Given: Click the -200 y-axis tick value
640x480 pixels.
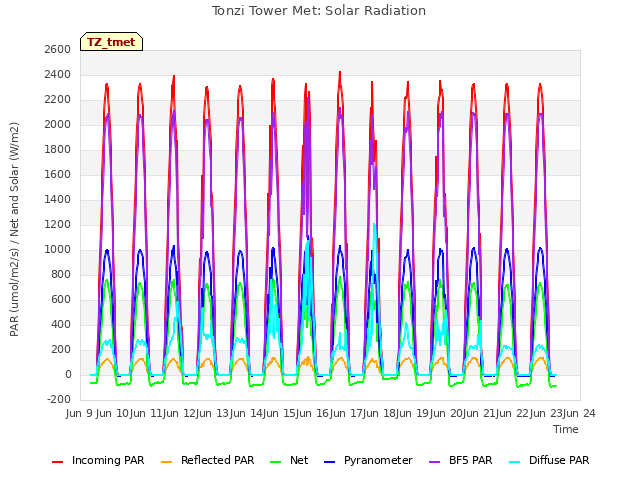Looking at the screenshot, I should coord(59,400).
